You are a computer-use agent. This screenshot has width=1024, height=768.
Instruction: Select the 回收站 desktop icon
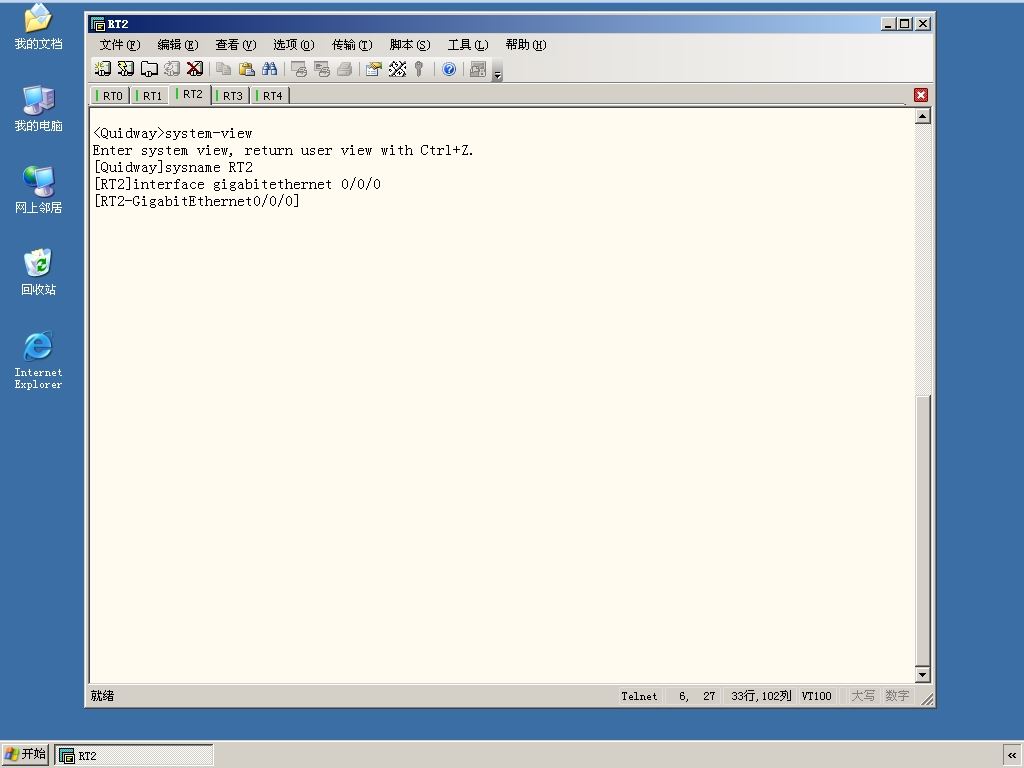(x=38, y=272)
